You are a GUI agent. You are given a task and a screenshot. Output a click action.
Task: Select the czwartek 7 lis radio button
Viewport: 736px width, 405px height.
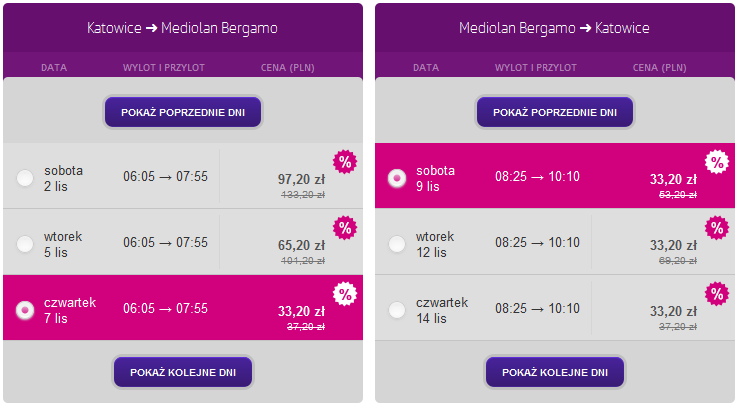(26, 310)
